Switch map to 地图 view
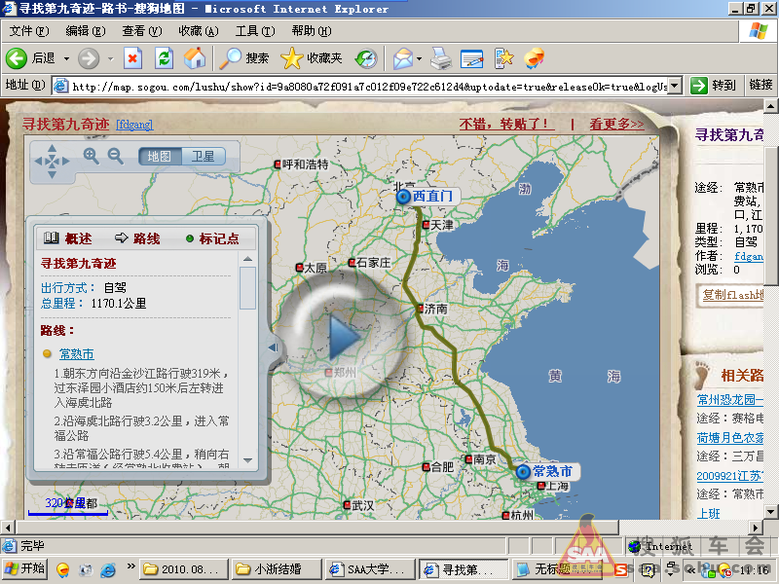Viewport: 779px width, 584px height. [x=159, y=156]
